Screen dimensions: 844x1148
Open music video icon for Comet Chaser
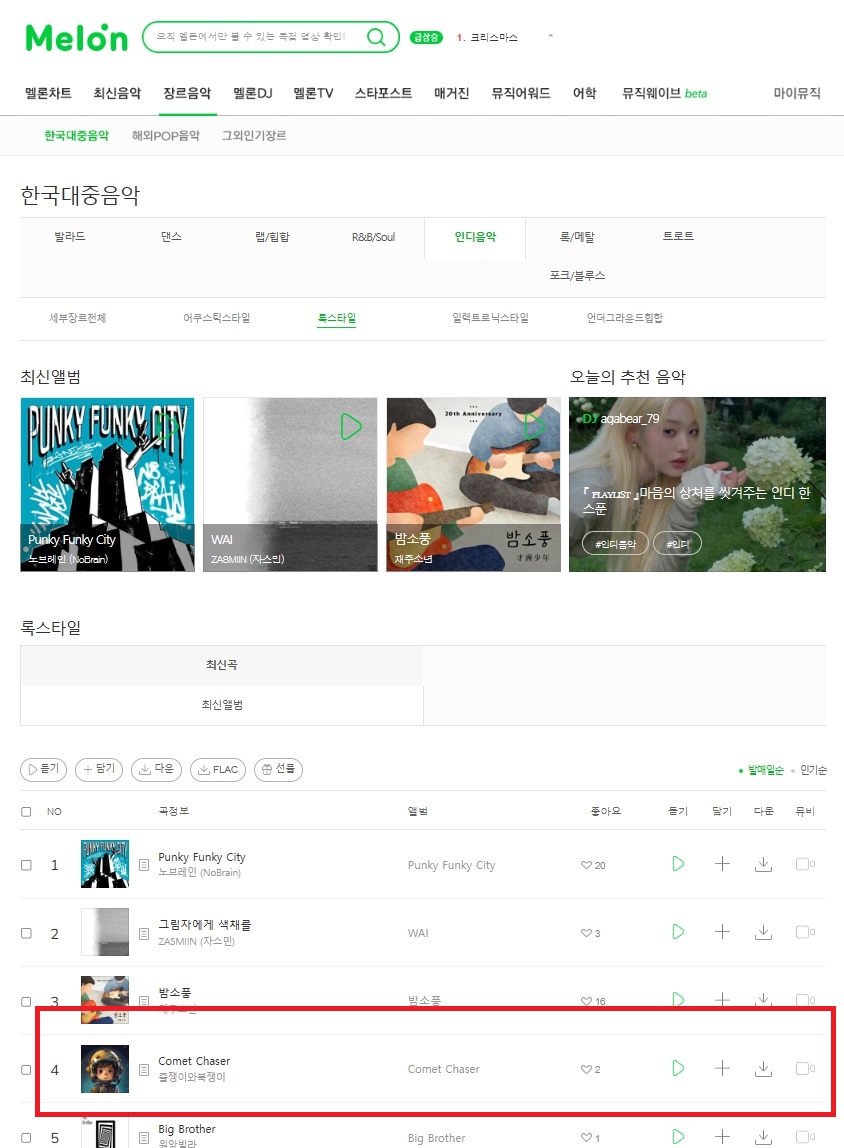[804, 1068]
